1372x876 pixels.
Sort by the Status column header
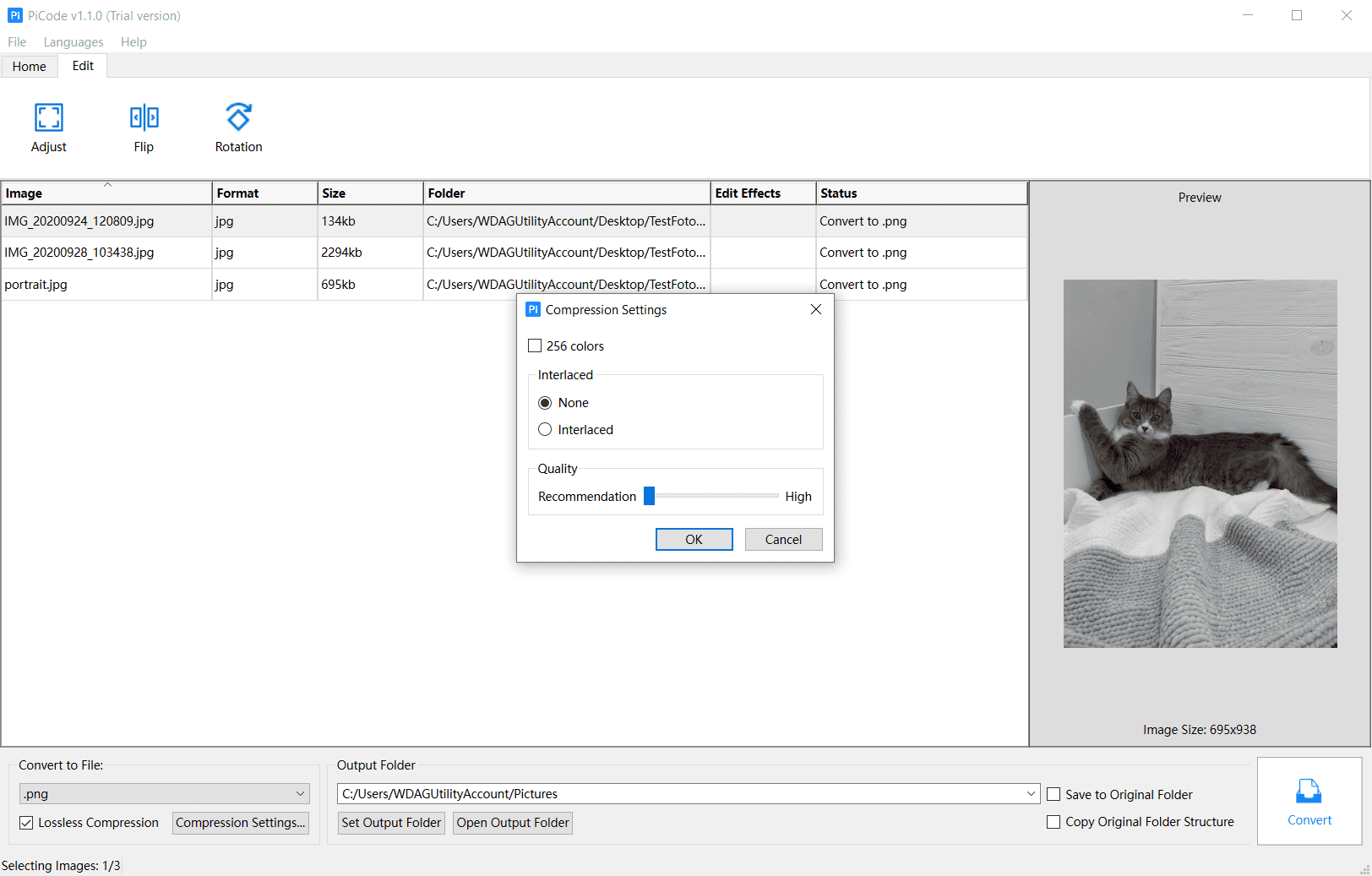pyautogui.click(x=922, y=193)
